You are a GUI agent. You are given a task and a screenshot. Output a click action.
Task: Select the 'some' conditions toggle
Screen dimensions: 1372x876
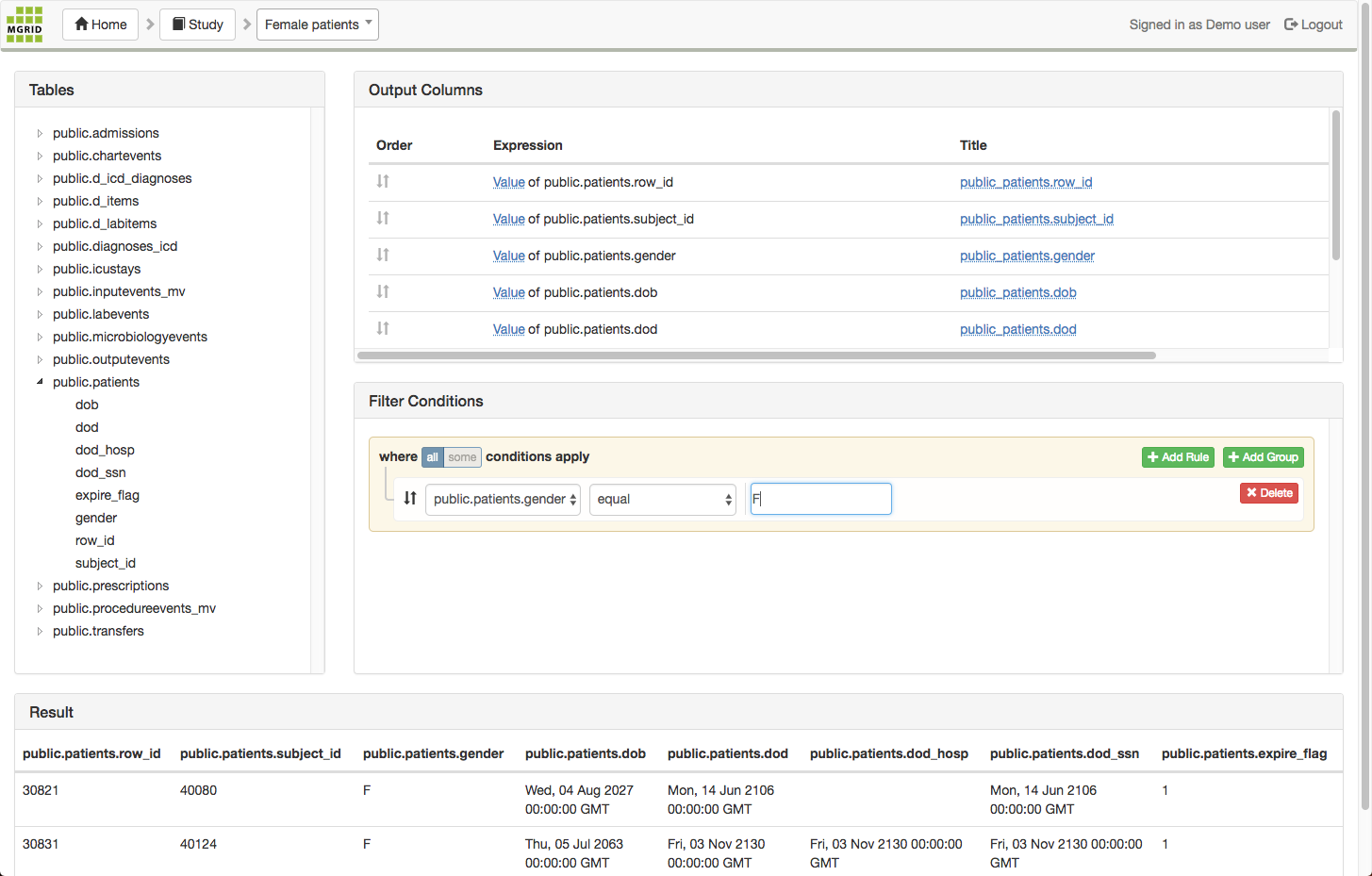[x=462, y=457]
